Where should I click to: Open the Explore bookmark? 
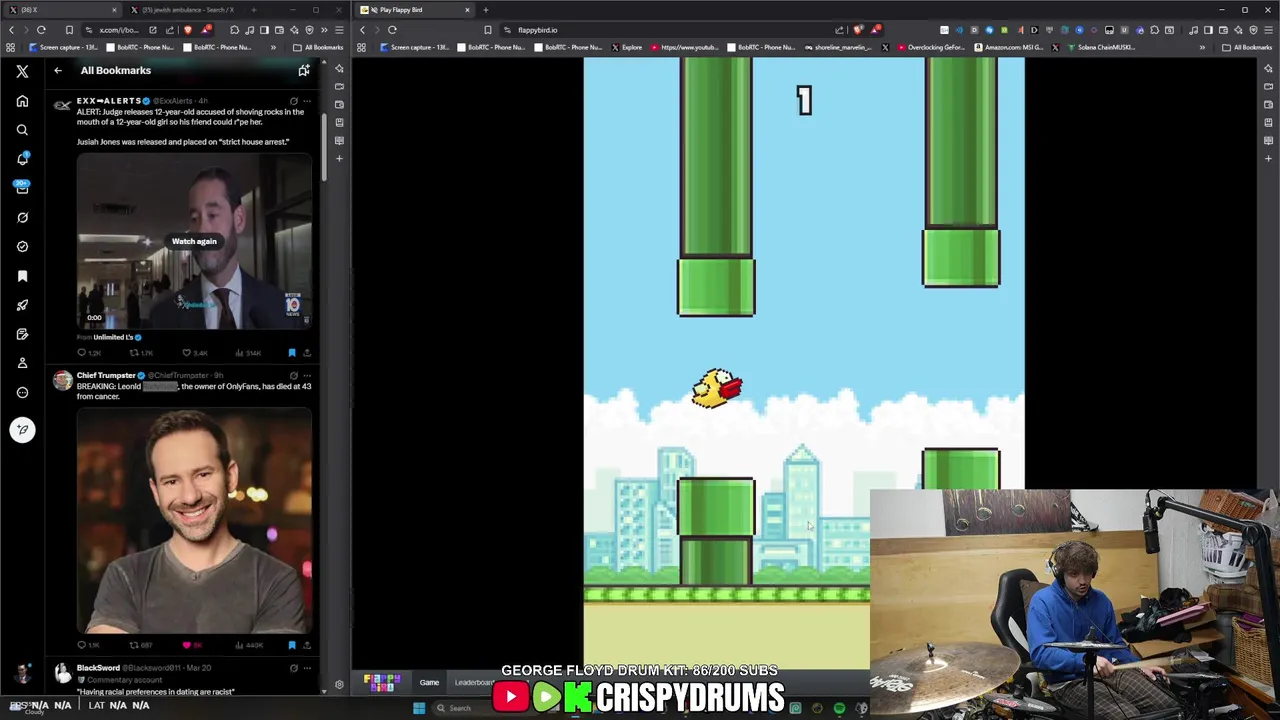626,47
